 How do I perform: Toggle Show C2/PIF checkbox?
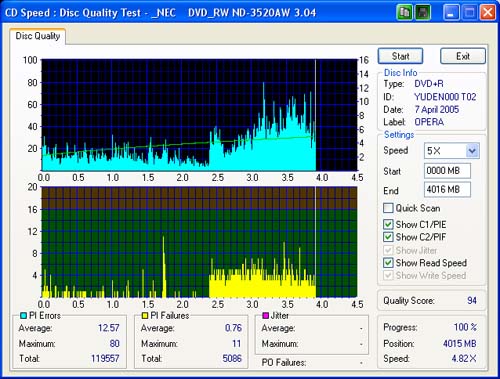pyautogui.click(x=388, y=237)
